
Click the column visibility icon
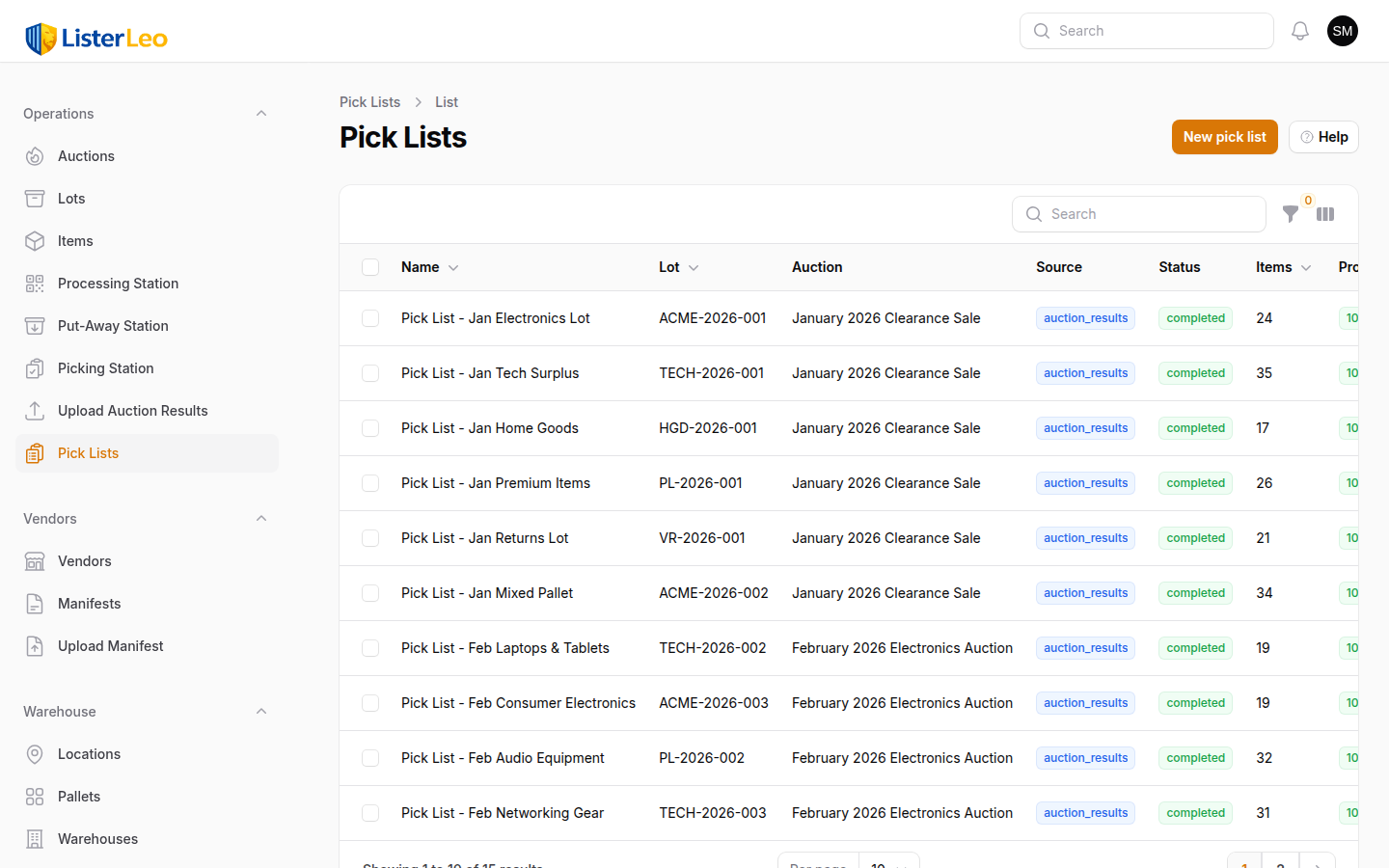(x=1325, y=214)
